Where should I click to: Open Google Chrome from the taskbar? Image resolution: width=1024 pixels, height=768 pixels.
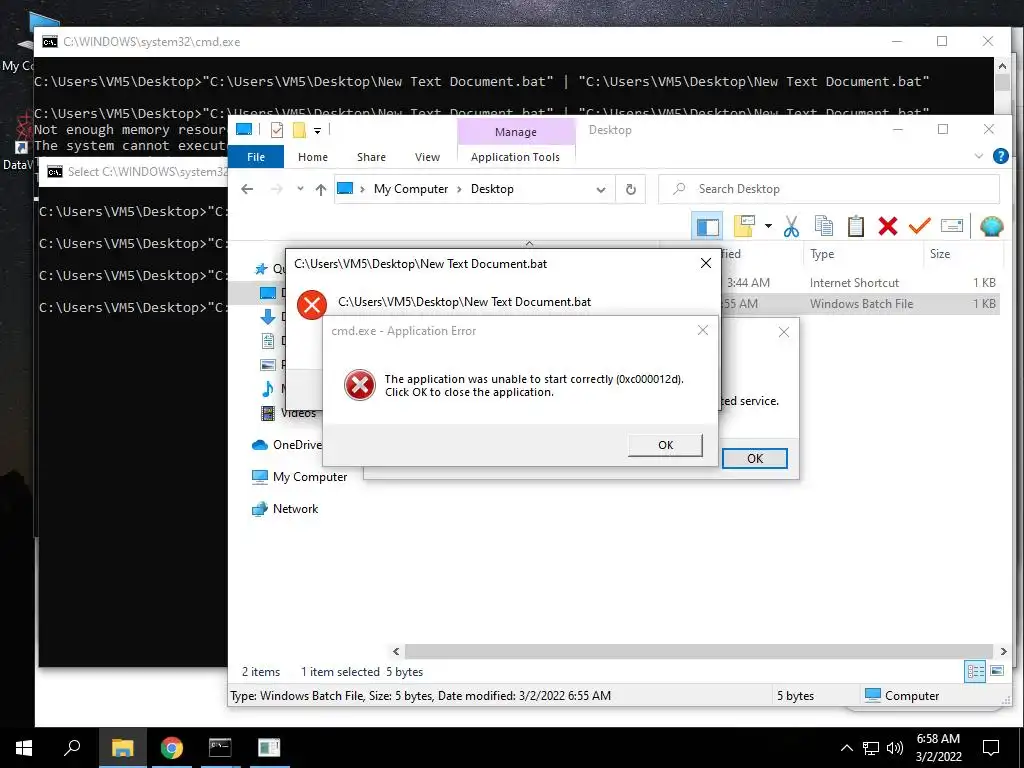[x=171, y=748]
